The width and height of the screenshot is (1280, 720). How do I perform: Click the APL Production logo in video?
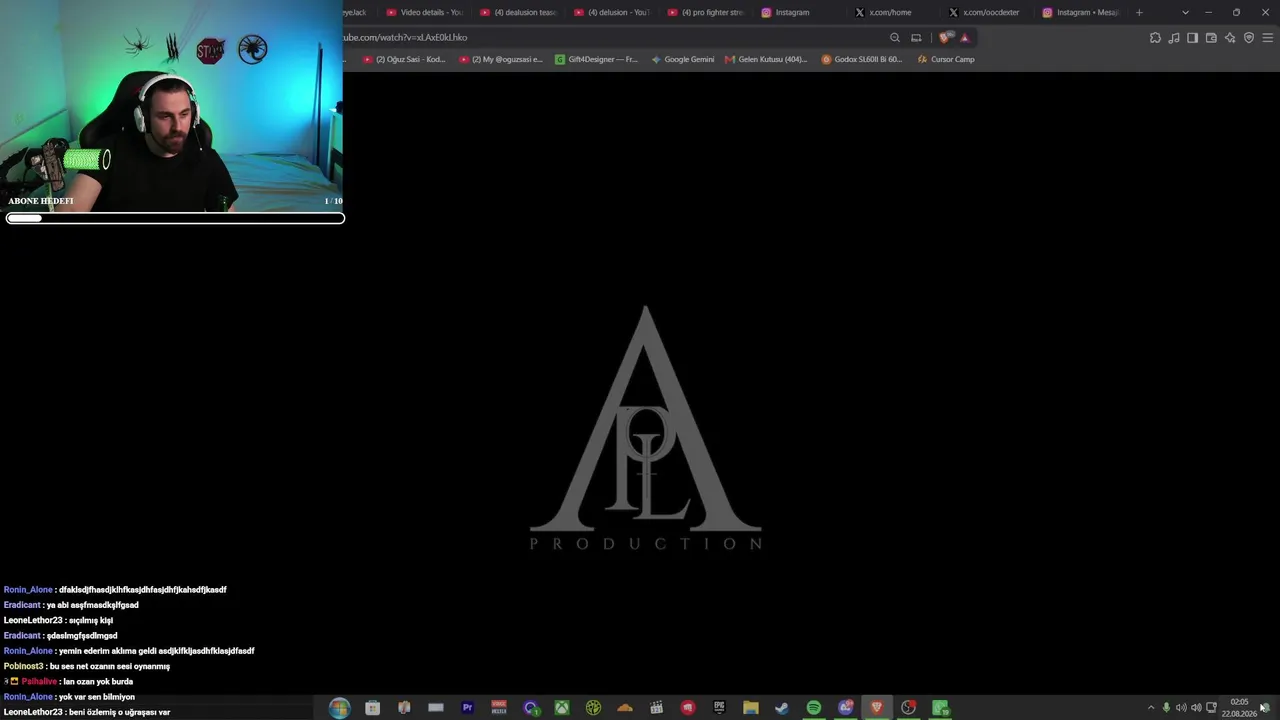(645, 428)
